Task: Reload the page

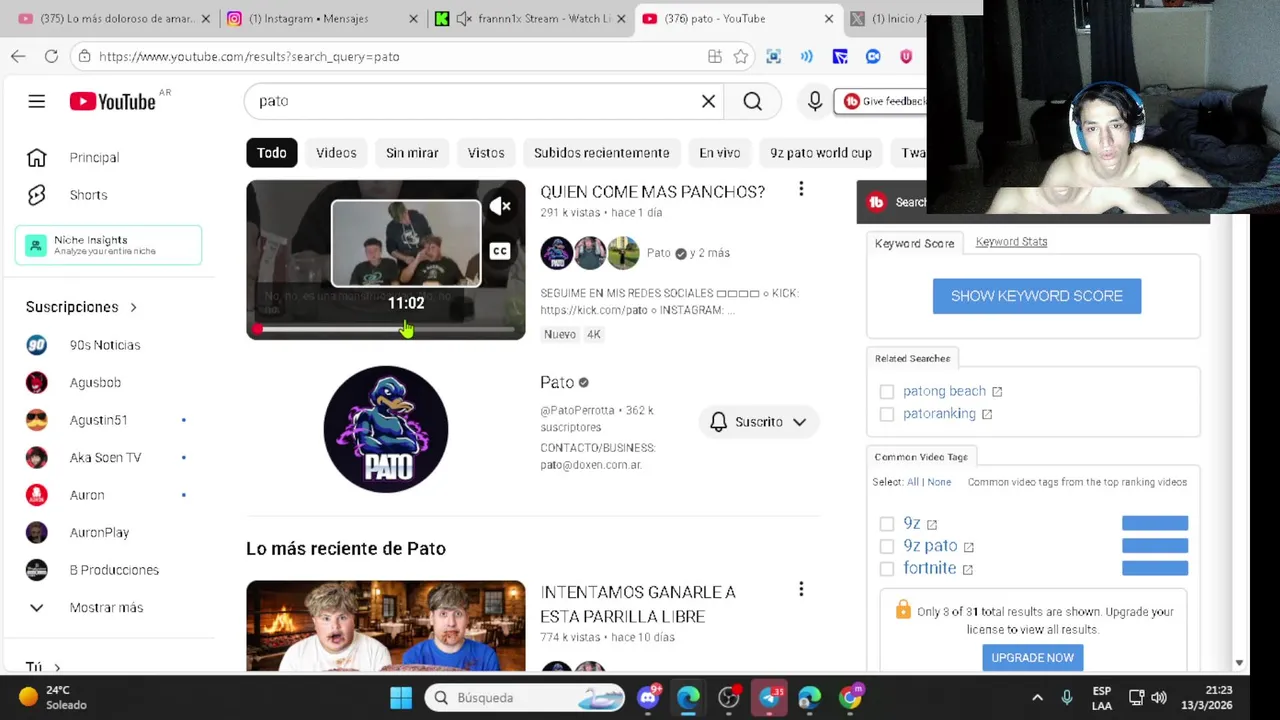Action: point(51,56)
